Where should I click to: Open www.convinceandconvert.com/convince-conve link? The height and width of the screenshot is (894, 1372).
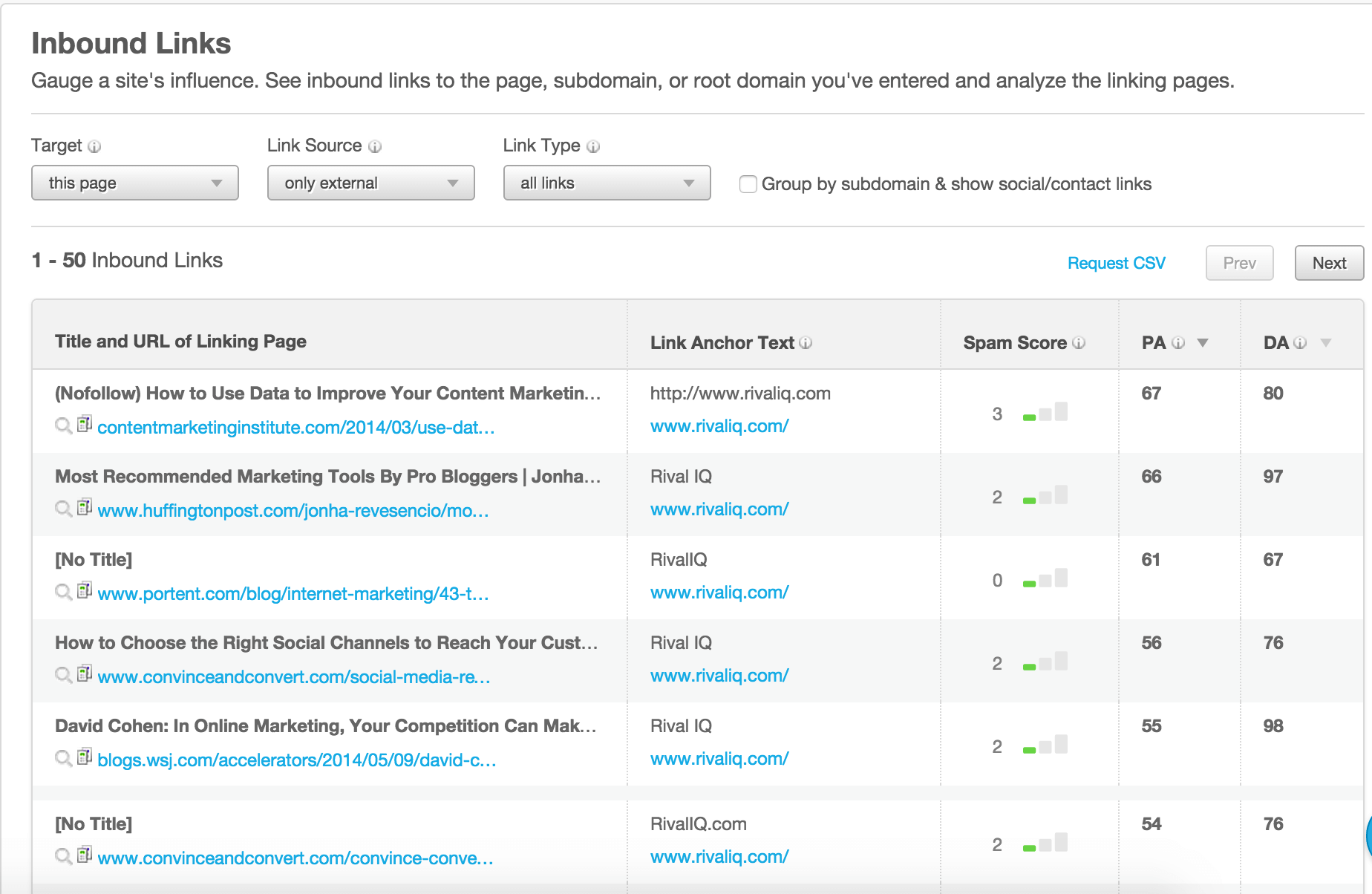(x=295, y=858)
